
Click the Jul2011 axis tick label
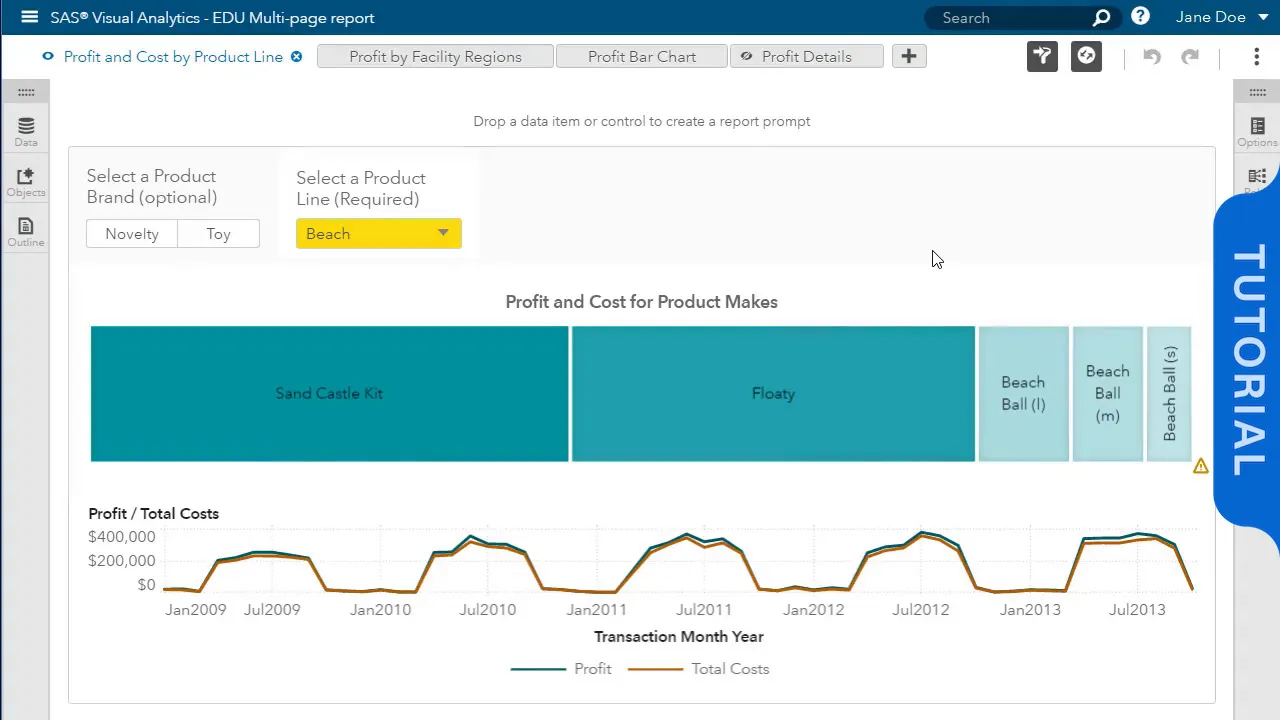[704, 610]
